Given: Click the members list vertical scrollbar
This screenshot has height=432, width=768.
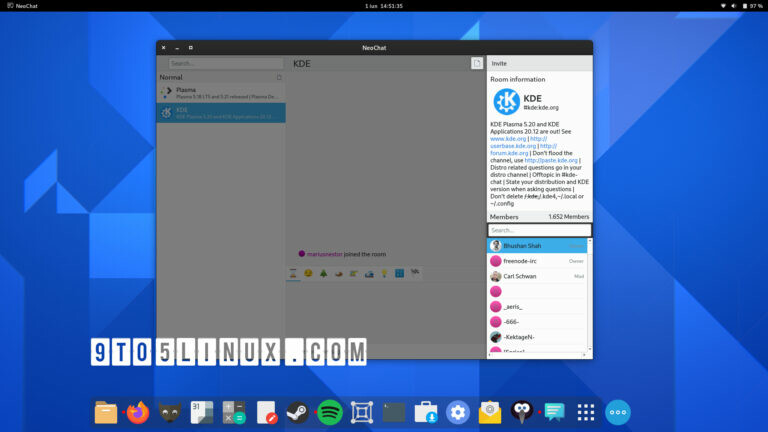Looking at the screenshot, I should coord(589,295).
